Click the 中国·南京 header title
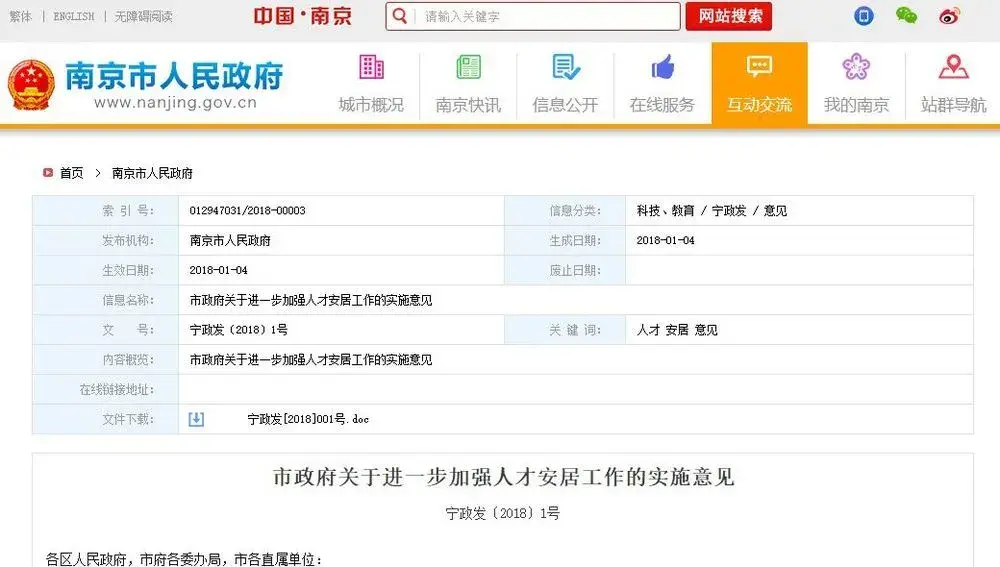Image resolution: width=1000 pixels, height=567 pixels. pyautogui.click(x=303, y=16)
